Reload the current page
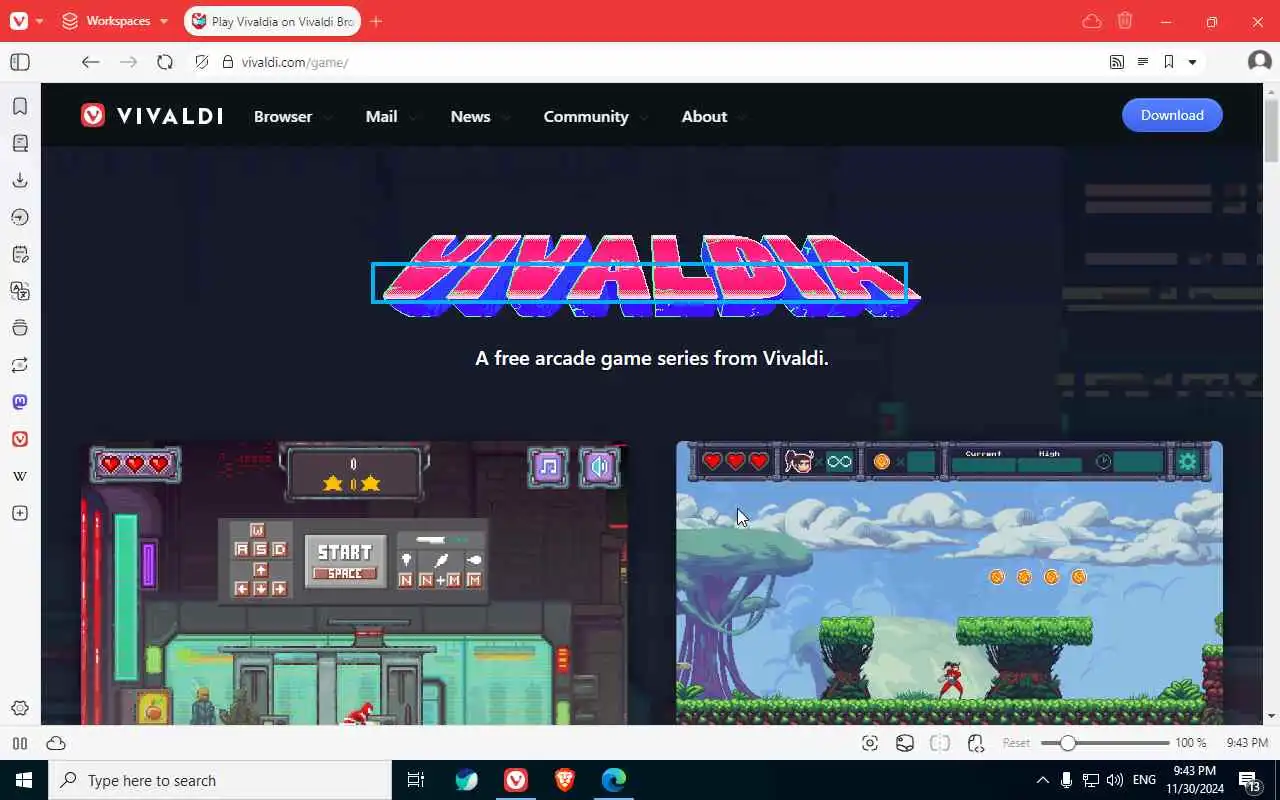 tap(165, 62)
